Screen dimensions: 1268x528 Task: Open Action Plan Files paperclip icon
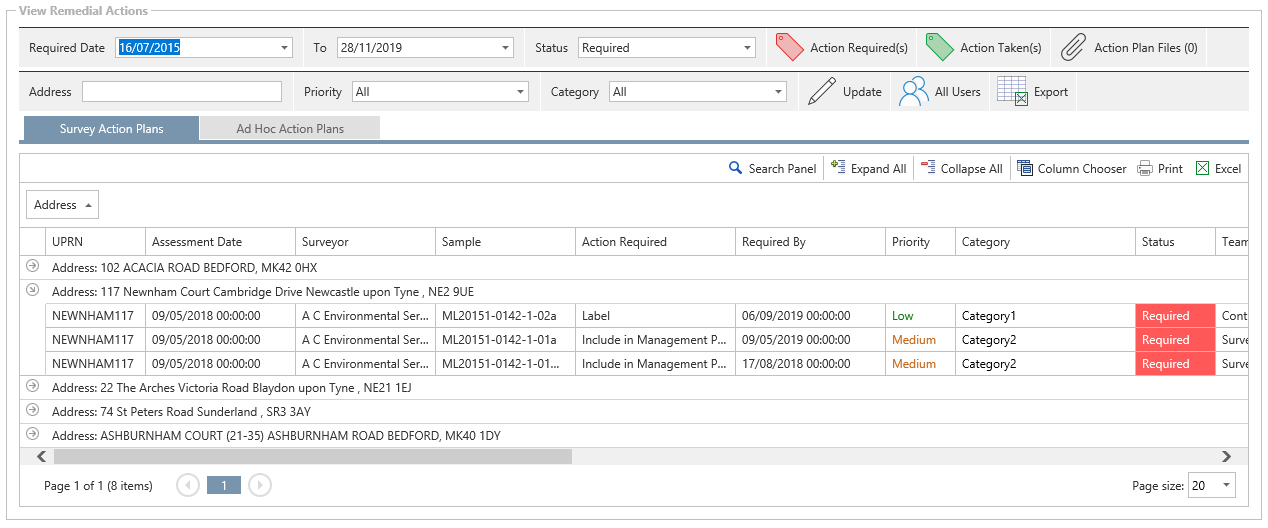(1074, 47)
